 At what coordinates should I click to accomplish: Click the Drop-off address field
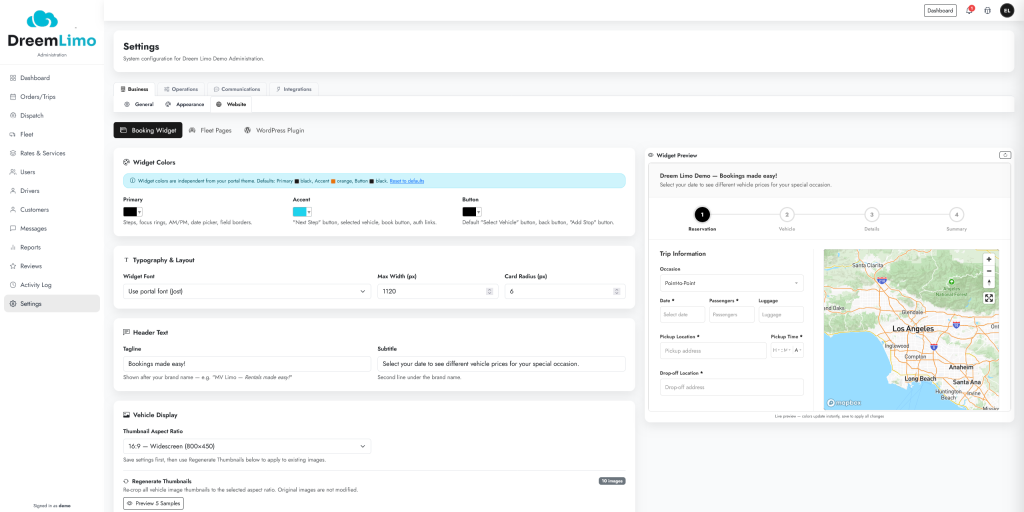(731, 387)
